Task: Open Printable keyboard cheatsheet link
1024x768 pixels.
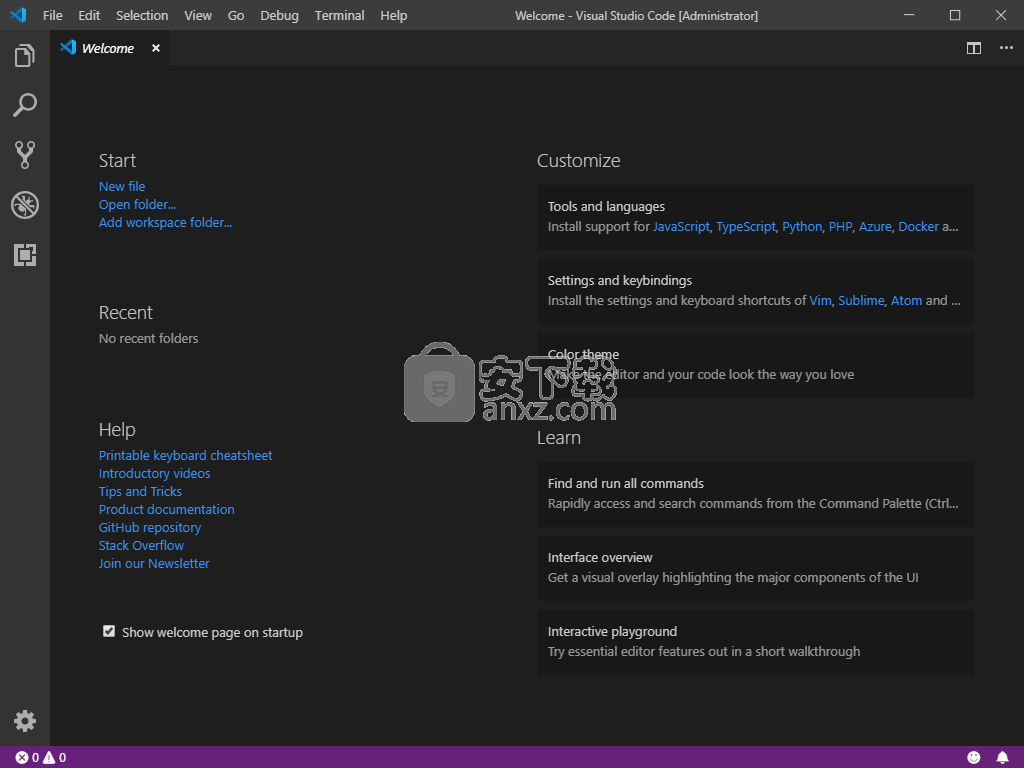Action: 185,455
